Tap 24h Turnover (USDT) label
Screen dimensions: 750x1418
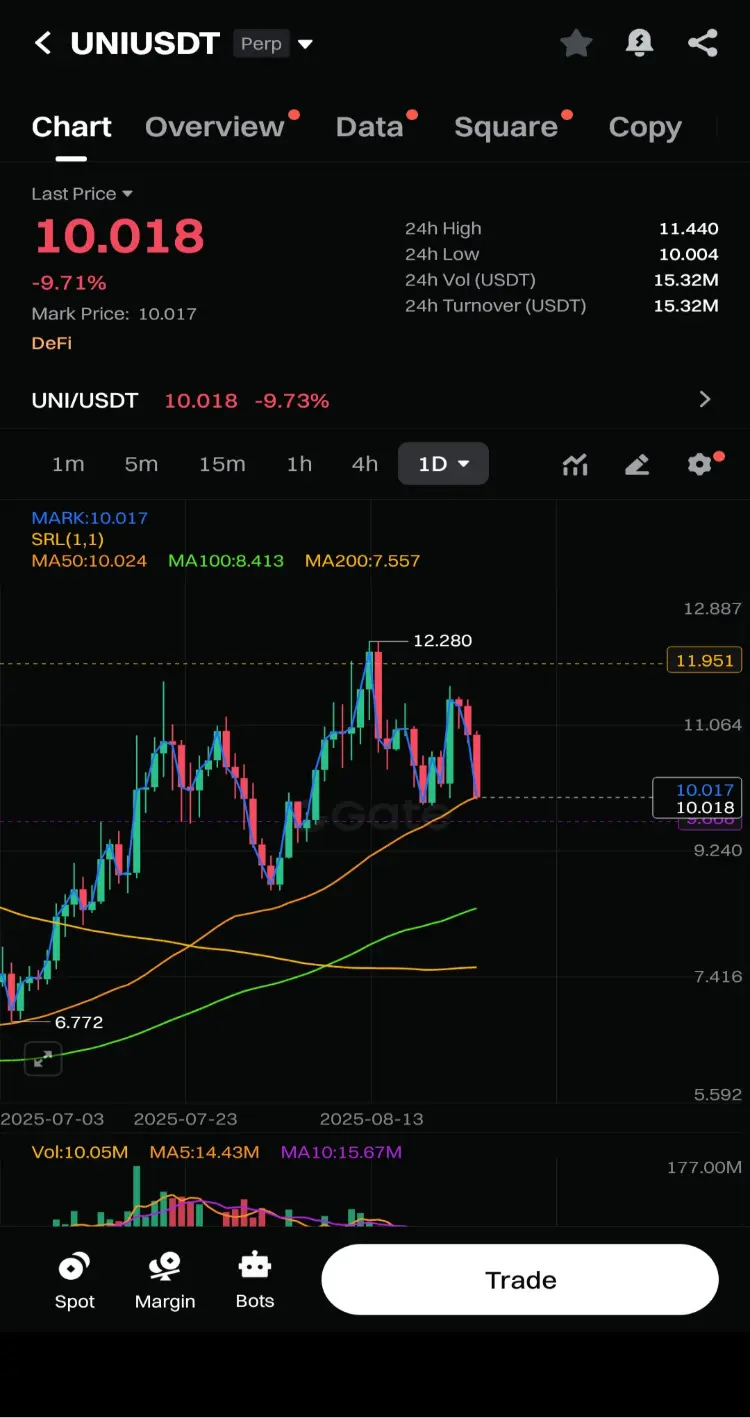point(495,305)
